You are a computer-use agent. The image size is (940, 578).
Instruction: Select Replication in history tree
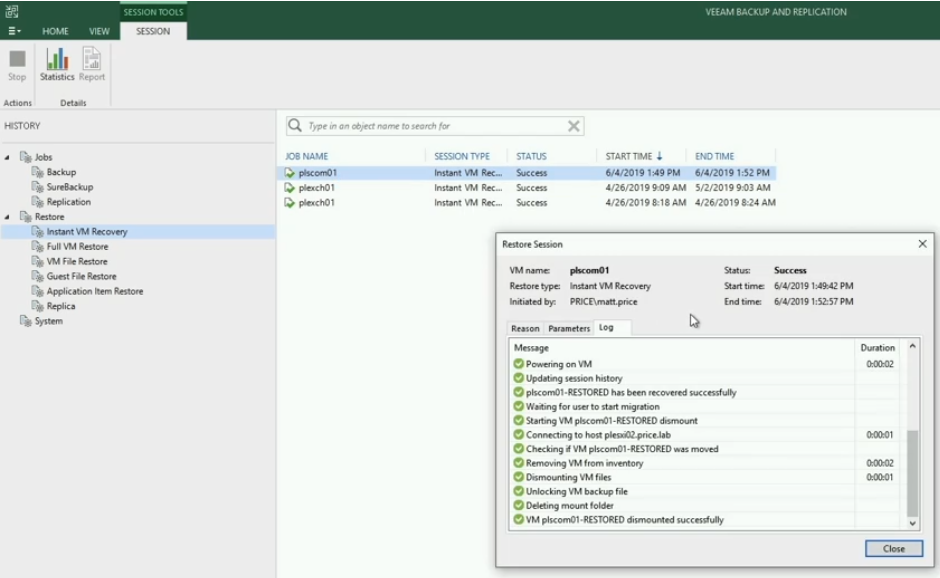click(68, 202)
